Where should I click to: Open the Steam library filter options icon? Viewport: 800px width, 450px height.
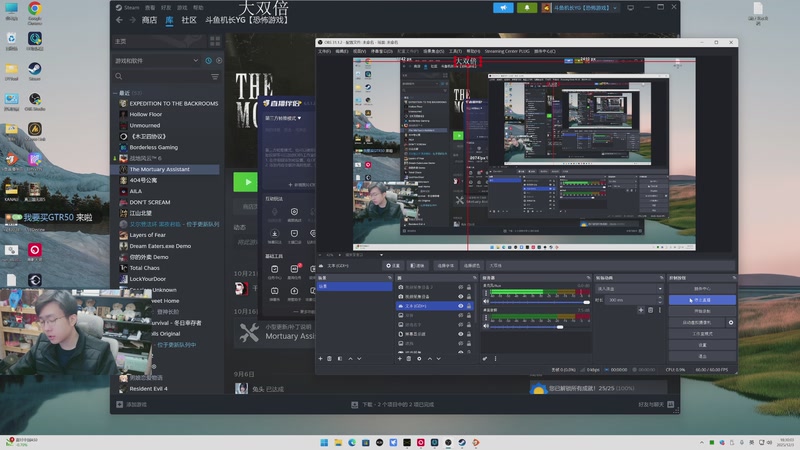tap(215, 76)
